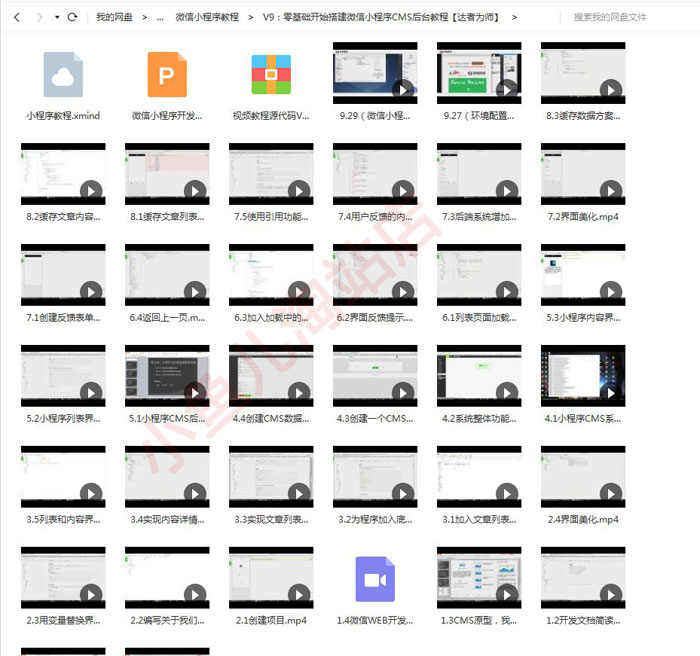
Task: Click the 7.2界面美化.mp4 file name
Action: point(583,217)
